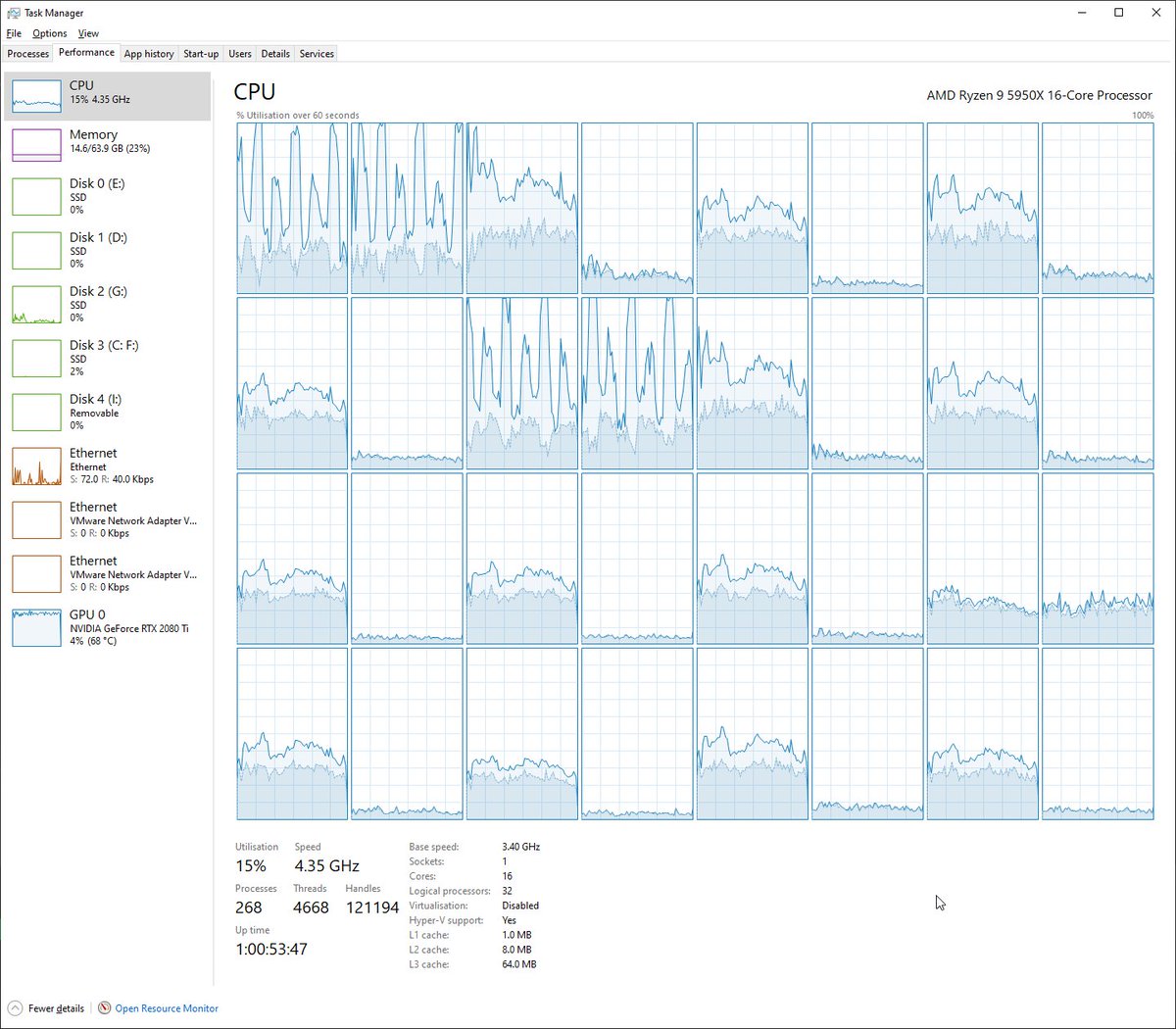The width and height of the screenshot is (1176, 1029).
Task: Select Disk 1 (D:) graph thumbnail
Action: coord(36,250)
